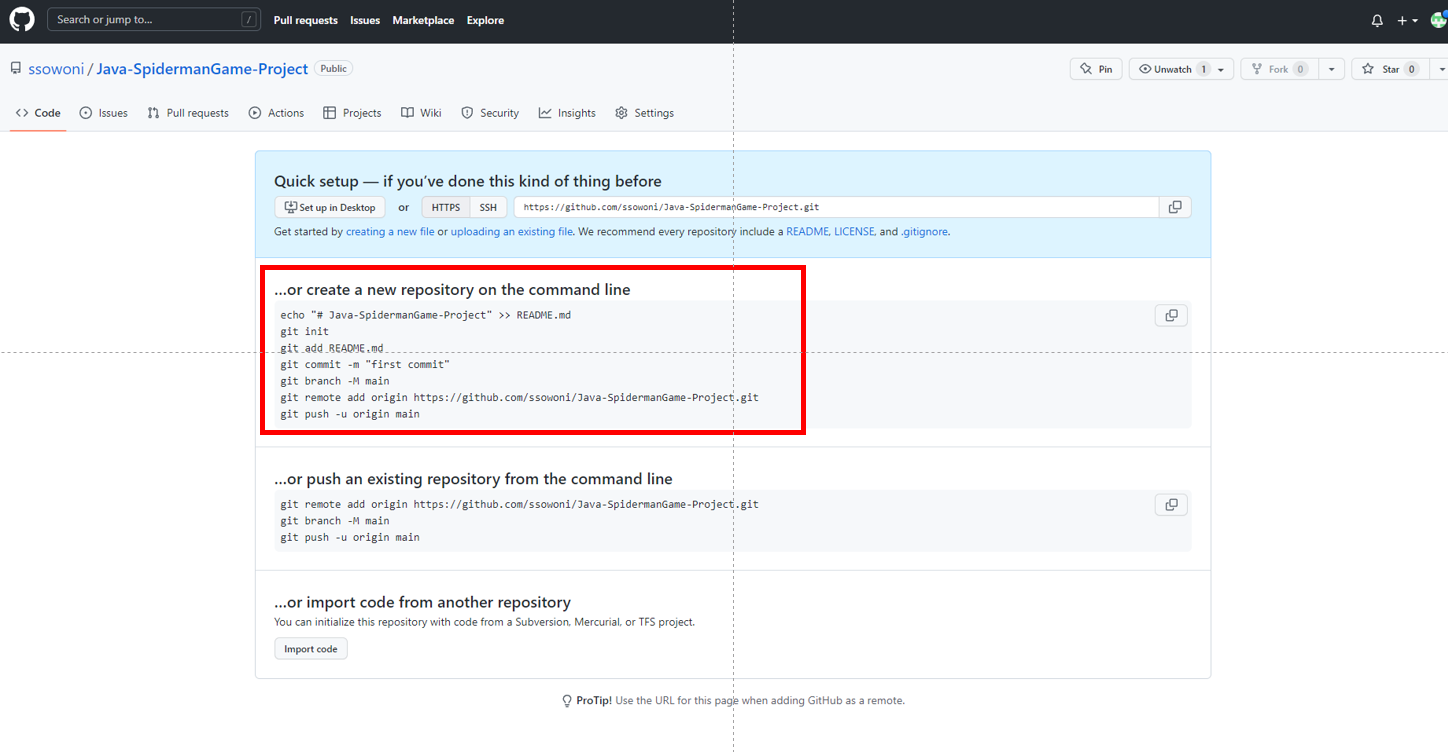Click the slash shortcut hint in search
The image size is (1448, 752).
247,20
